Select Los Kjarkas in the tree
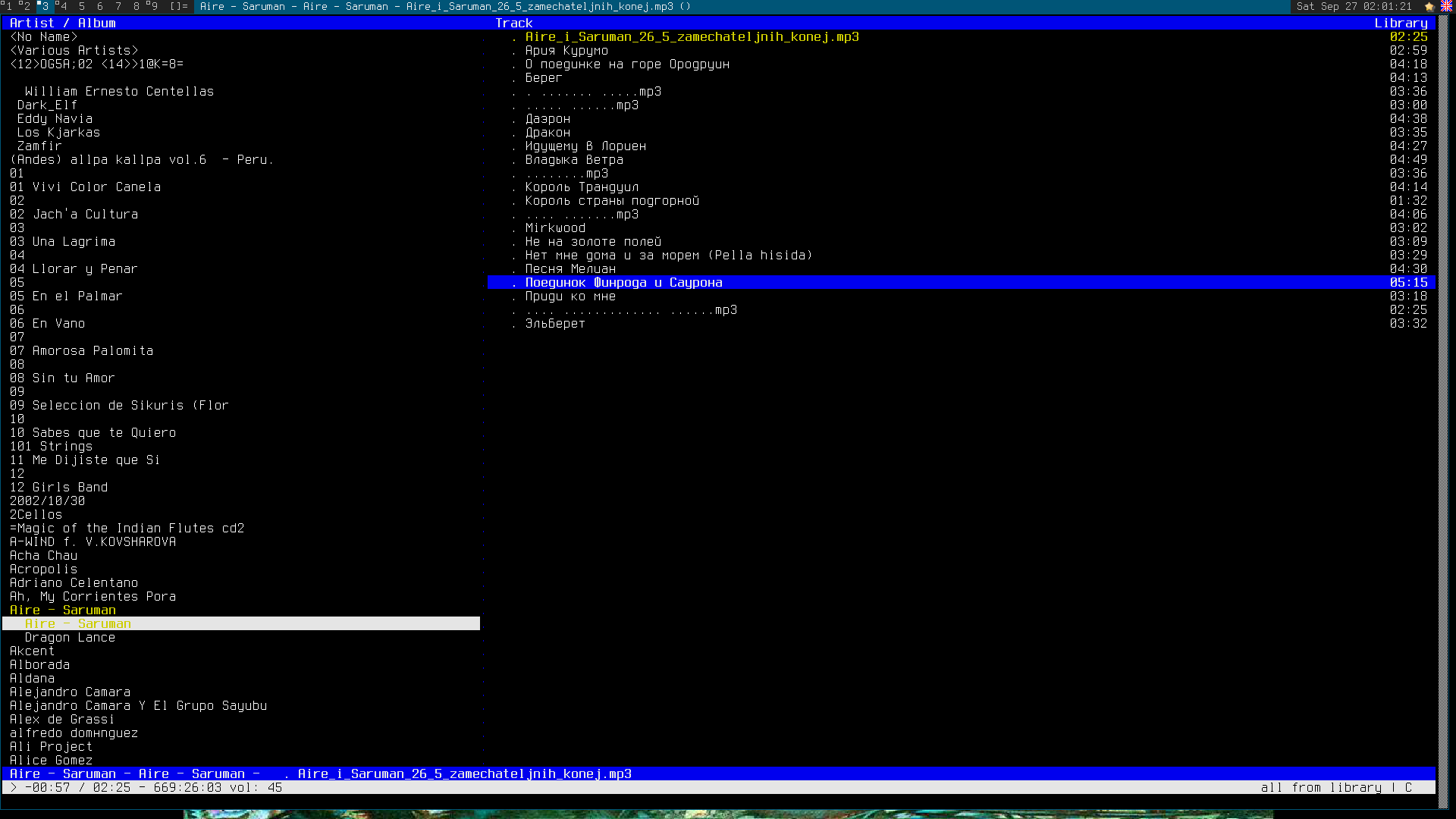 pos(58,133)
